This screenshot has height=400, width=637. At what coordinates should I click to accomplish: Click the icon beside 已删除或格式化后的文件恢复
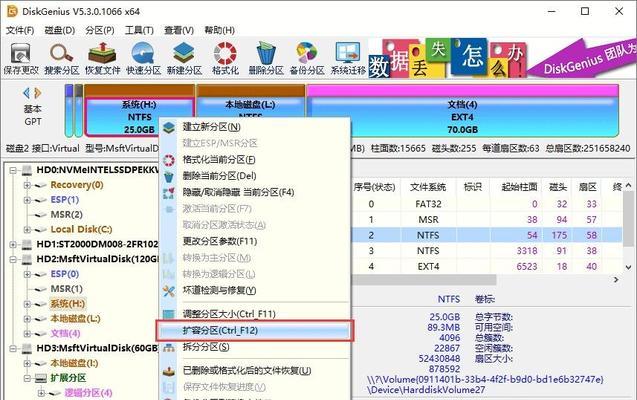click(169, 371)
